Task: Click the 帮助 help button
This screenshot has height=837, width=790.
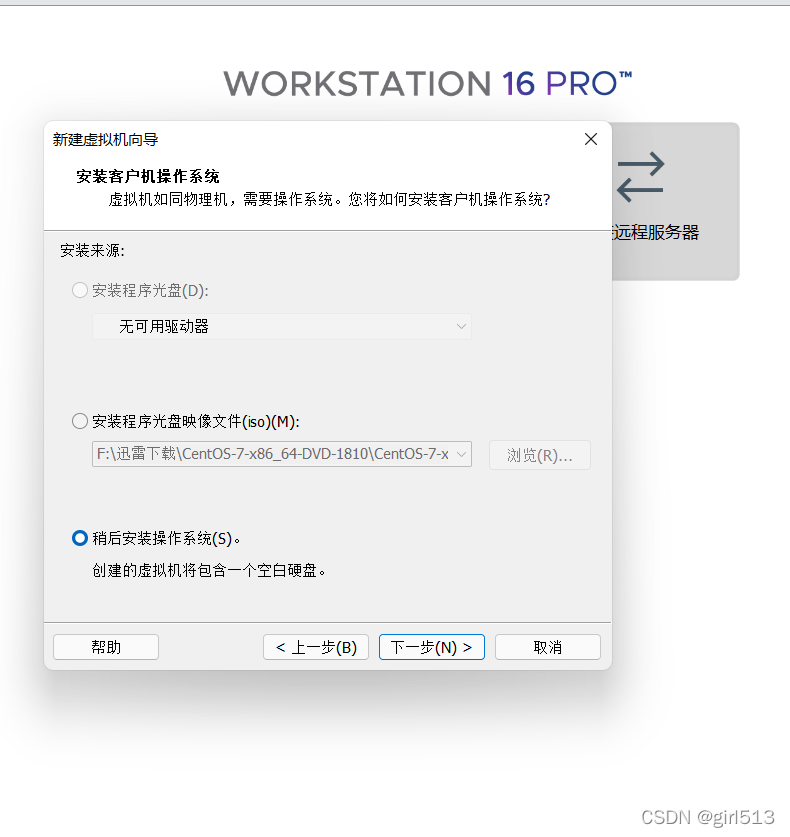Action: tap(106, 647)
